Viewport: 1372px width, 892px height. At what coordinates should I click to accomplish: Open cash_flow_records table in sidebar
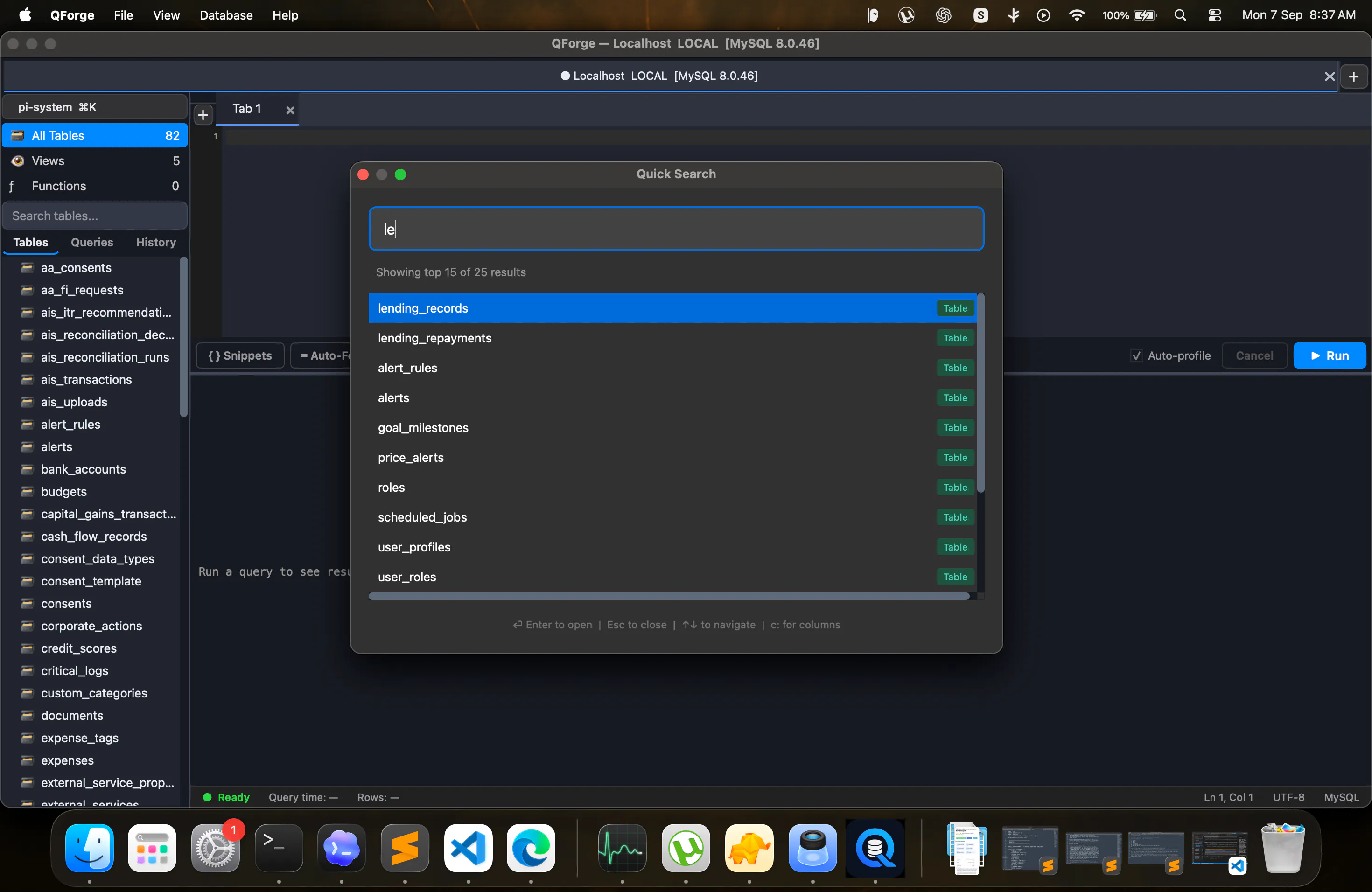tap(92, 537)
